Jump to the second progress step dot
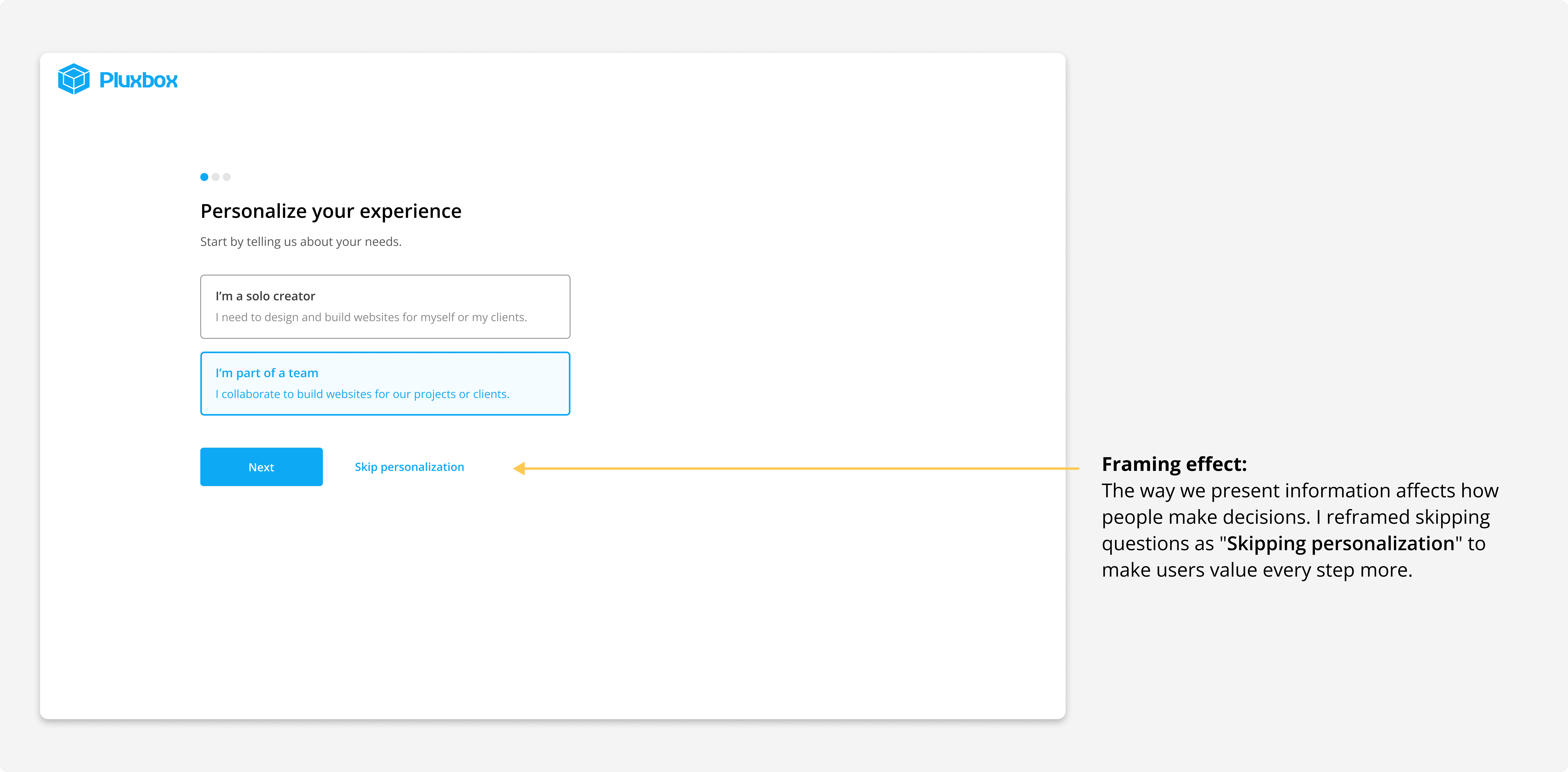Viewport: 1568px width, 772px height. tap(216, 177)
